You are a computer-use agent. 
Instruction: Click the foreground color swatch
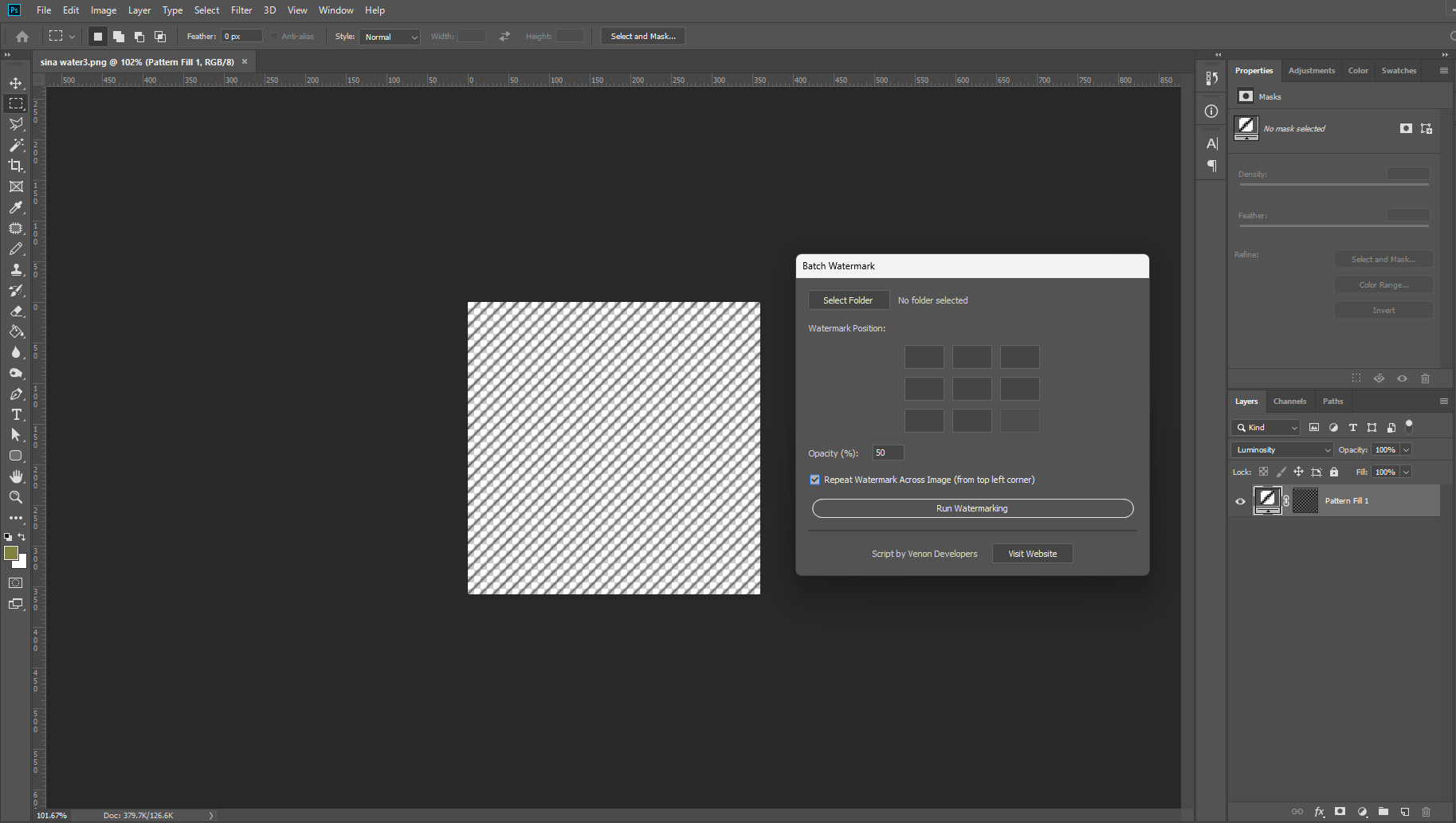(x=11, y=553)
